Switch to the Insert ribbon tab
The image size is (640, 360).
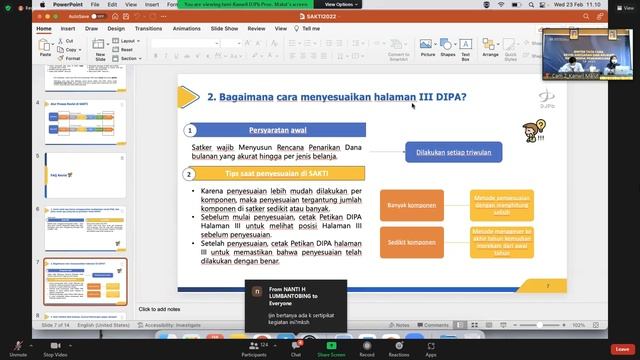click(x=68, y=29)
